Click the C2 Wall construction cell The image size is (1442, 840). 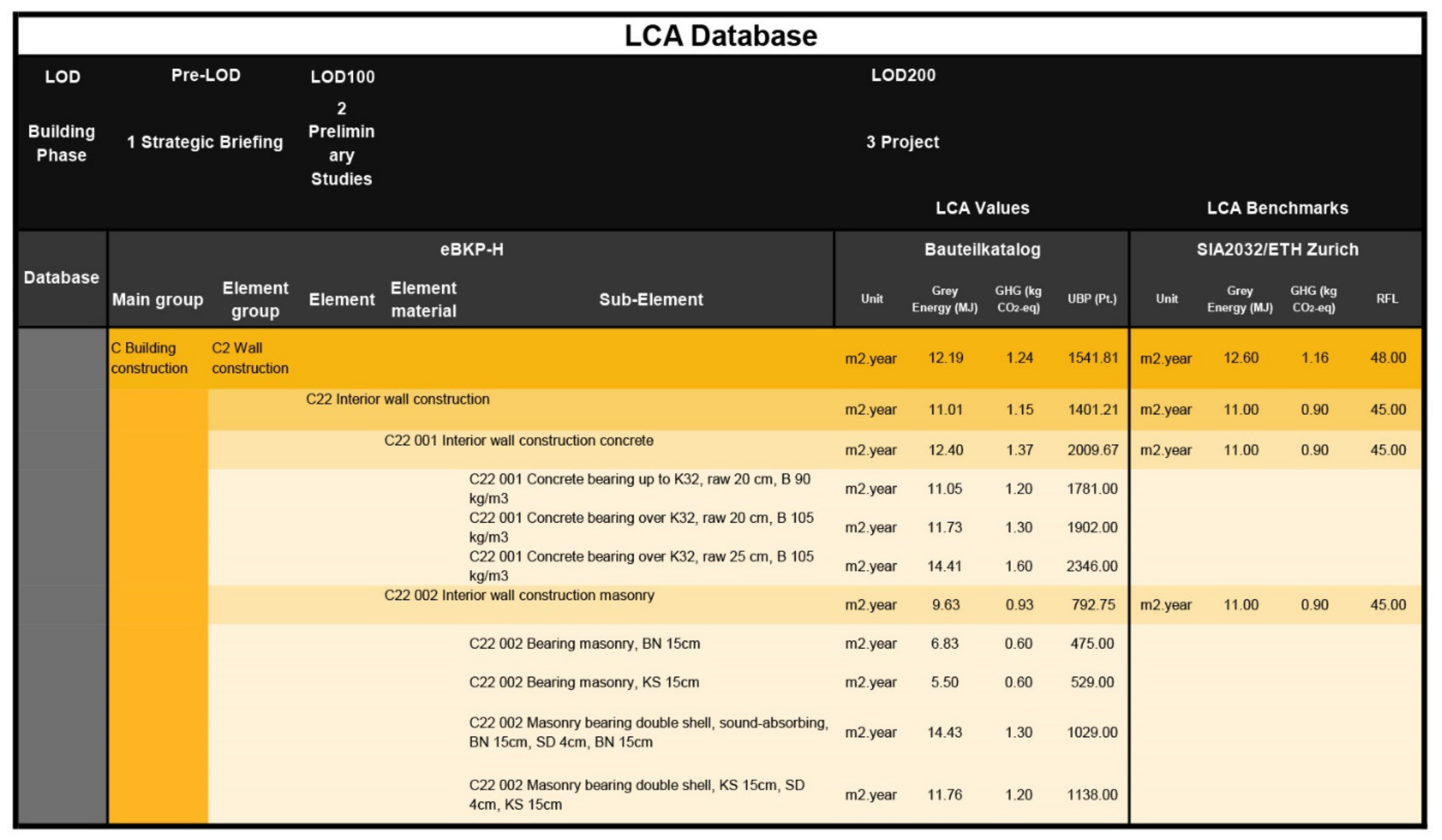250,358
